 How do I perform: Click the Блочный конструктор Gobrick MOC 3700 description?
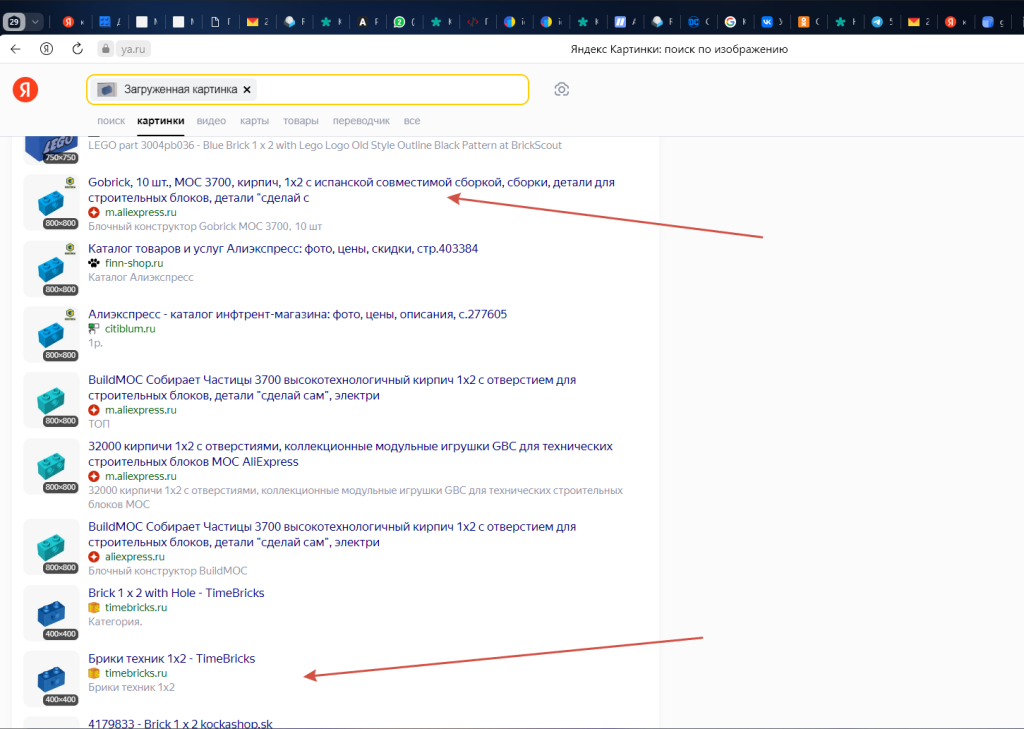(x=205, y=226)
